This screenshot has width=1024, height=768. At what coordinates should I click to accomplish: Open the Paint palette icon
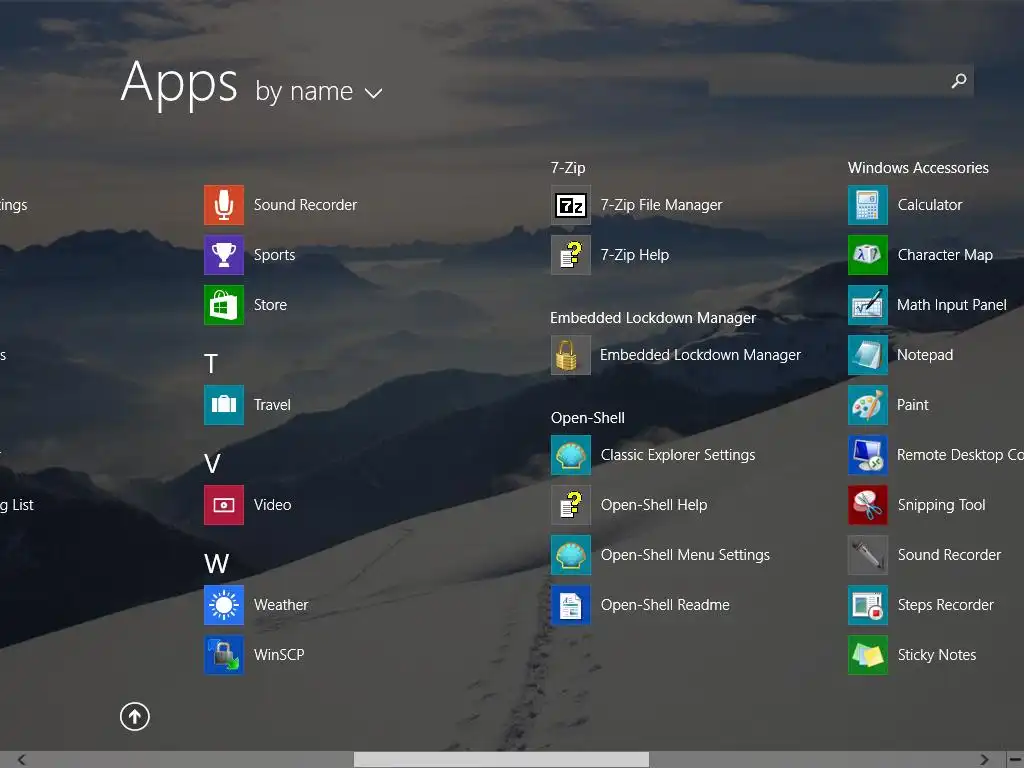pos(867,405)
